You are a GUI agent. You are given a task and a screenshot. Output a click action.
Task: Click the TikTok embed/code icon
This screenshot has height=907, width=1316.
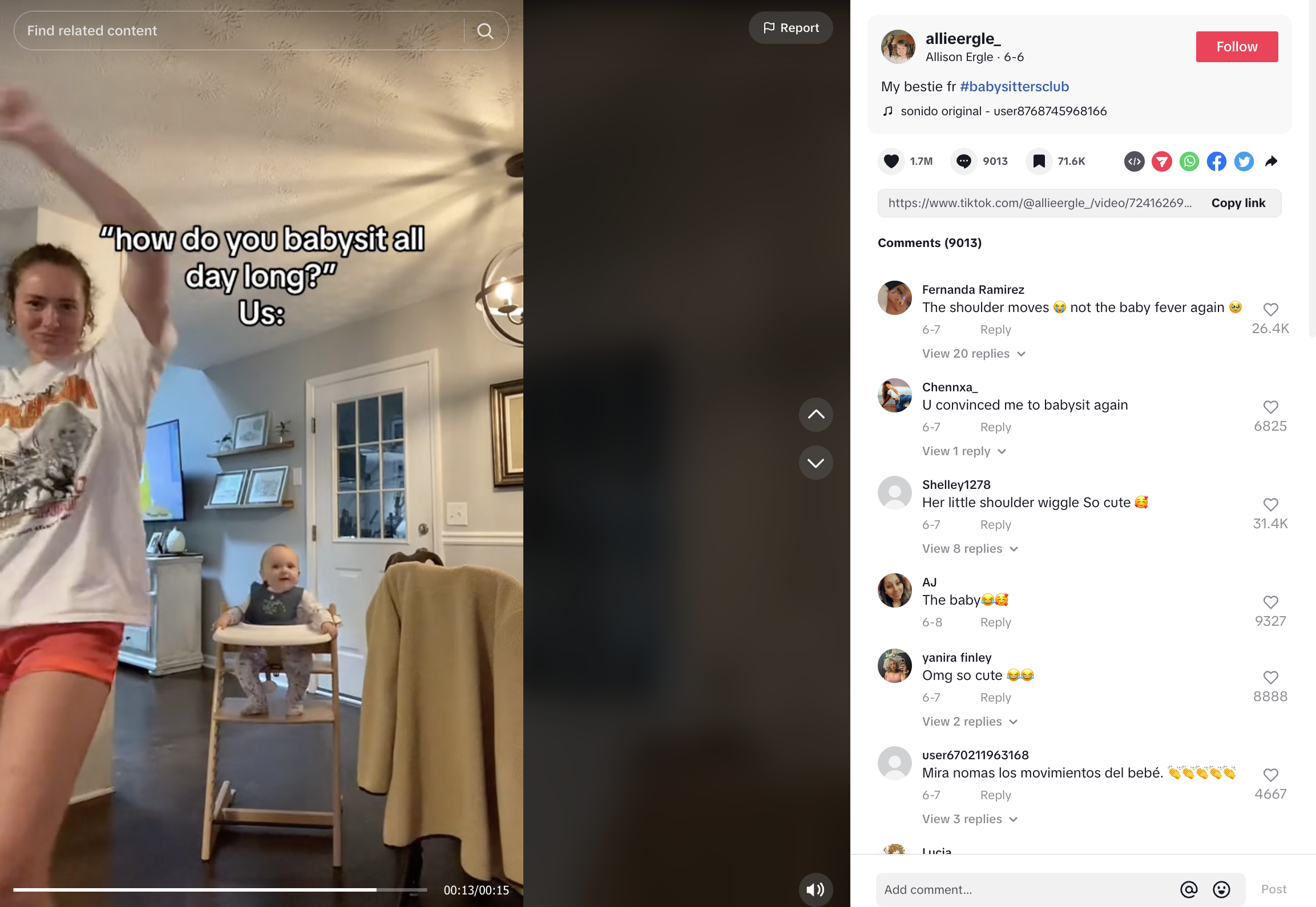1134,160
